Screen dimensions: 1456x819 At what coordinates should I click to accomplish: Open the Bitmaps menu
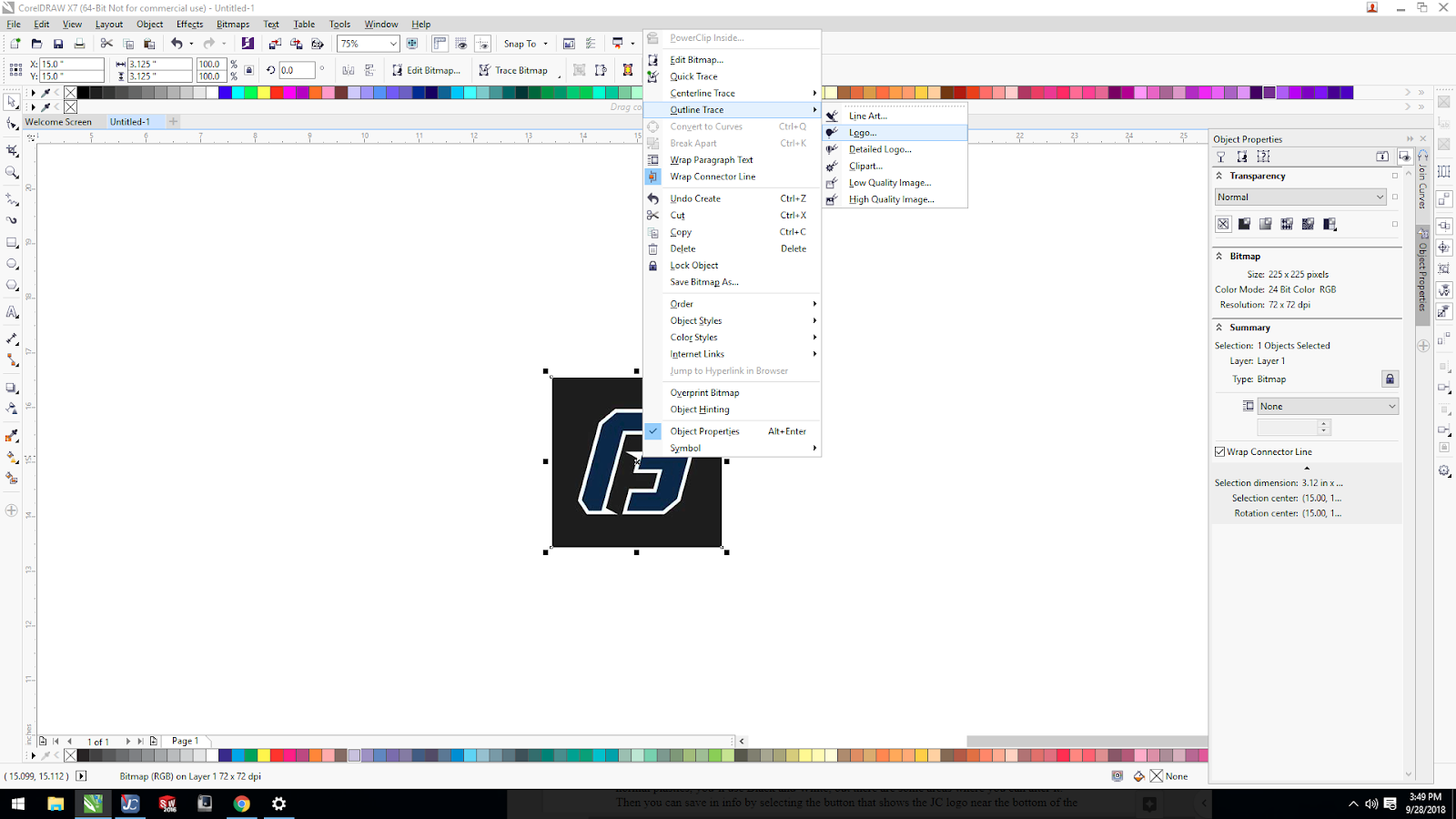[x=233, y=25]
